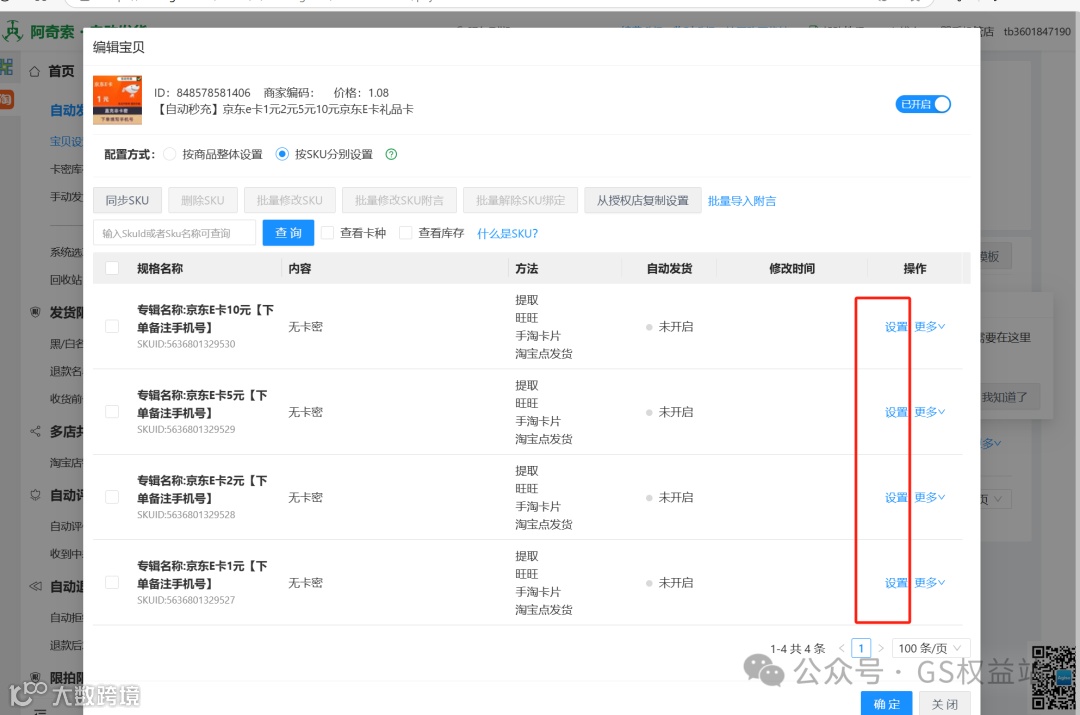Check the 查看卡种 checkbox
The height and width of the screenshot is (715, 1080).
coord(328,233)
